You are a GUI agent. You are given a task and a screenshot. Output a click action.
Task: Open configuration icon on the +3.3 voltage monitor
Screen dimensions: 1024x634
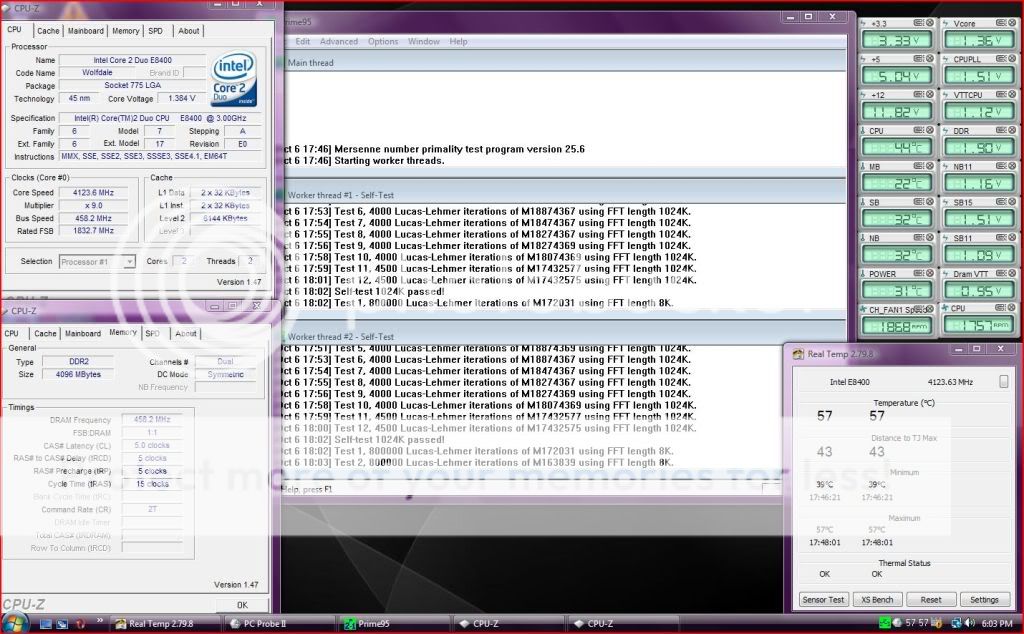(919, 23)
